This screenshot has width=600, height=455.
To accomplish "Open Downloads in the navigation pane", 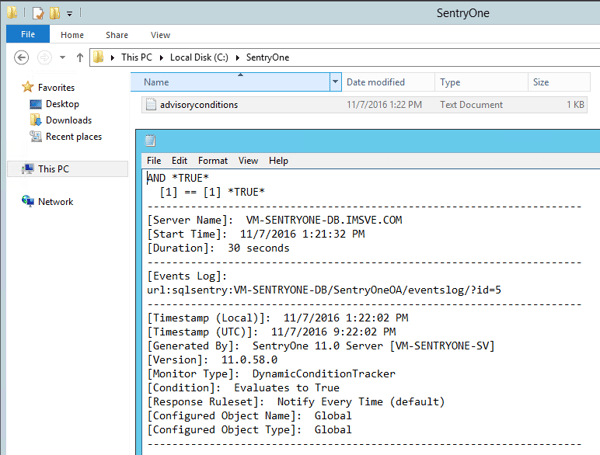I will tap(69, 120).
